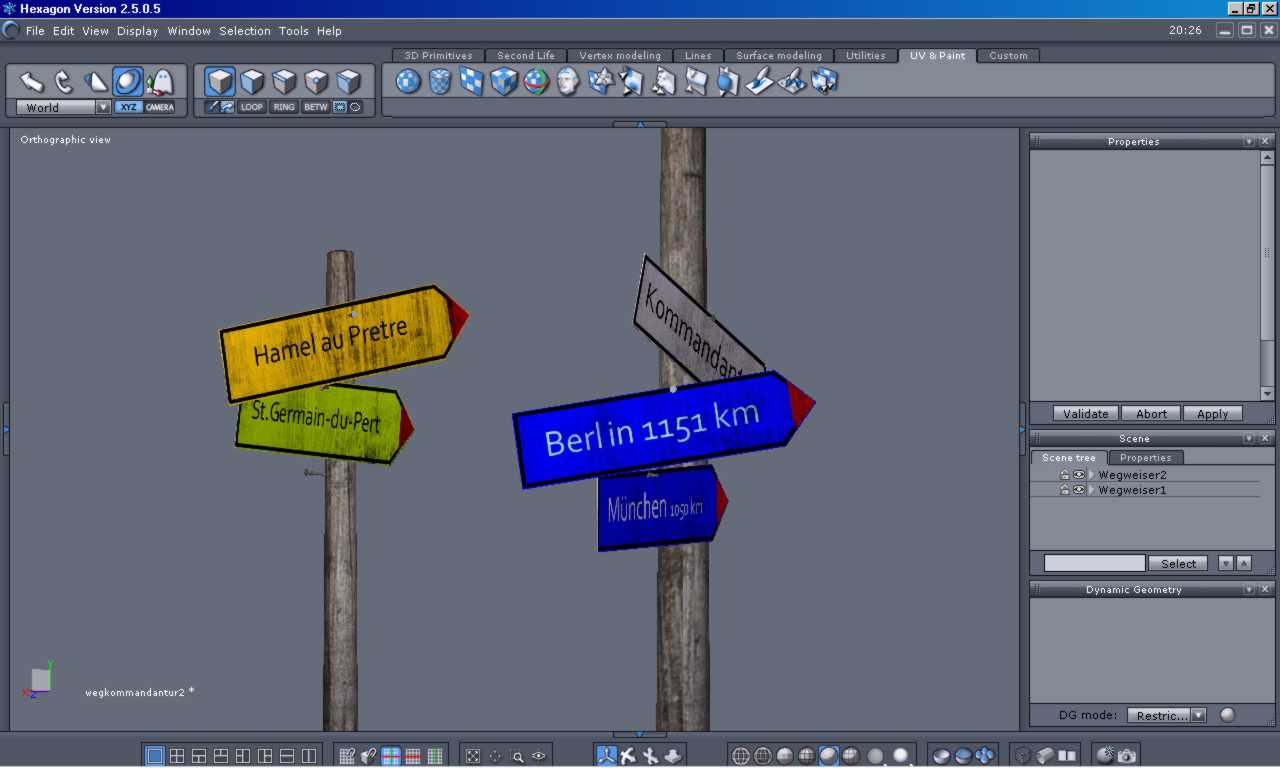The height and width of the screenshot is (768, 1280).
Task: Toggle lock icon for Wegweiser2
Action: click(x=1065, y=475)
